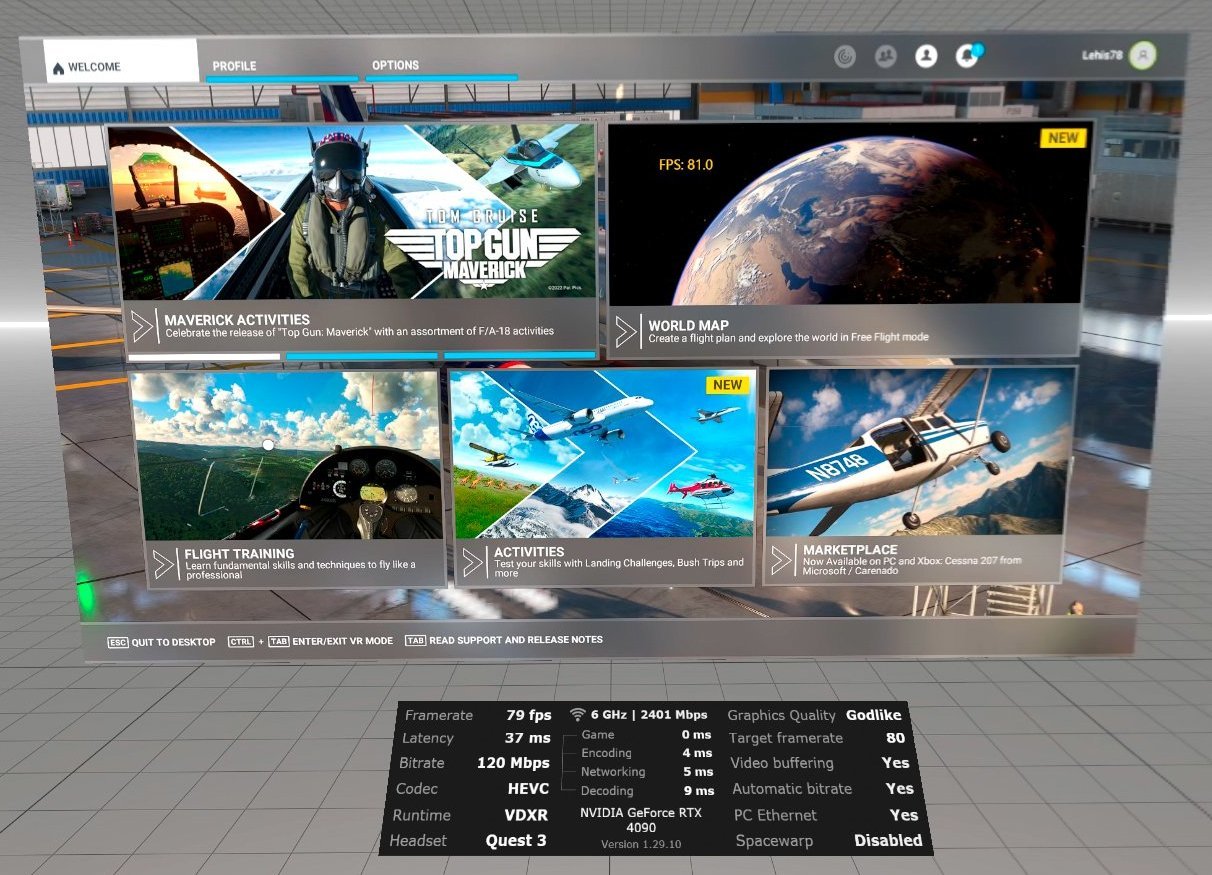This screenshot has width=1212, height=875.
Task: Click the 'Godlike' graphics quality value
Action: tap(874, 715)
